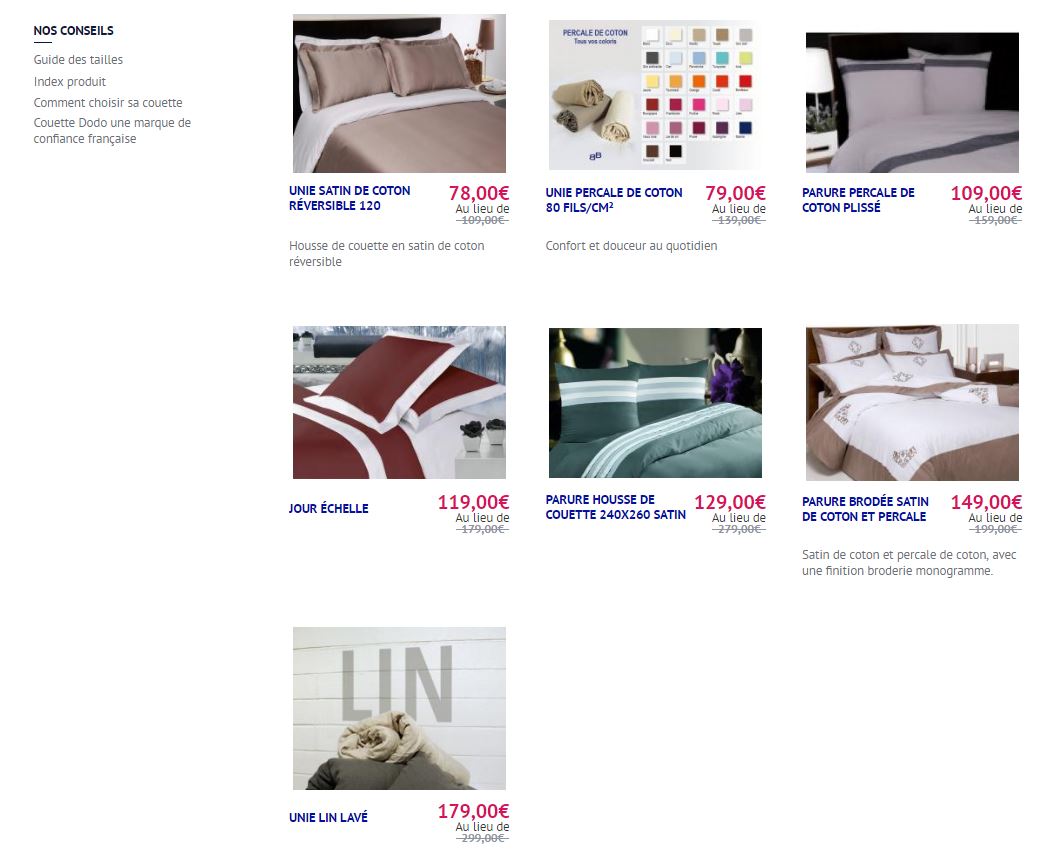Screen dimensions: 1041x849
Task: Click the 78,00€ price
Action: [x=479, y=193]
